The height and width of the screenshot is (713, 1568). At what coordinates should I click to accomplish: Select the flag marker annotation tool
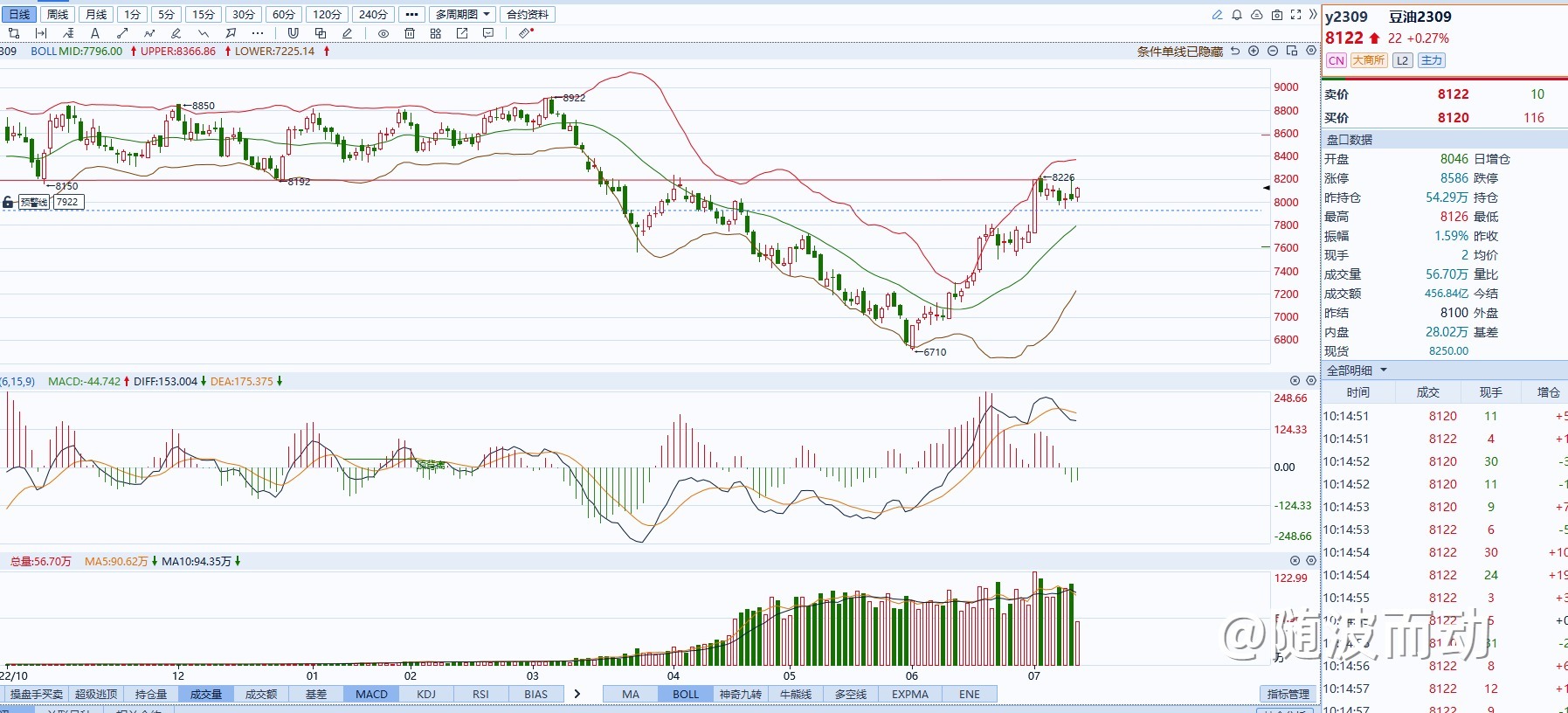coord(231,33)
